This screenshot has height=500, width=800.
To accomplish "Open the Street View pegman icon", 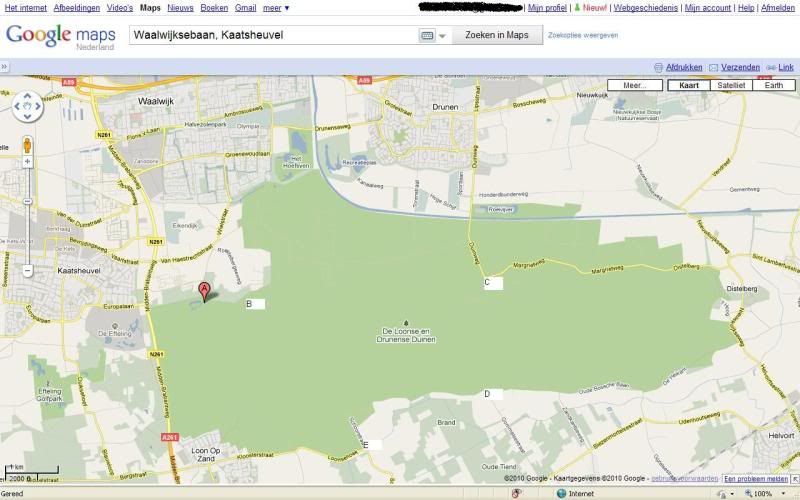I will (28, 145).
